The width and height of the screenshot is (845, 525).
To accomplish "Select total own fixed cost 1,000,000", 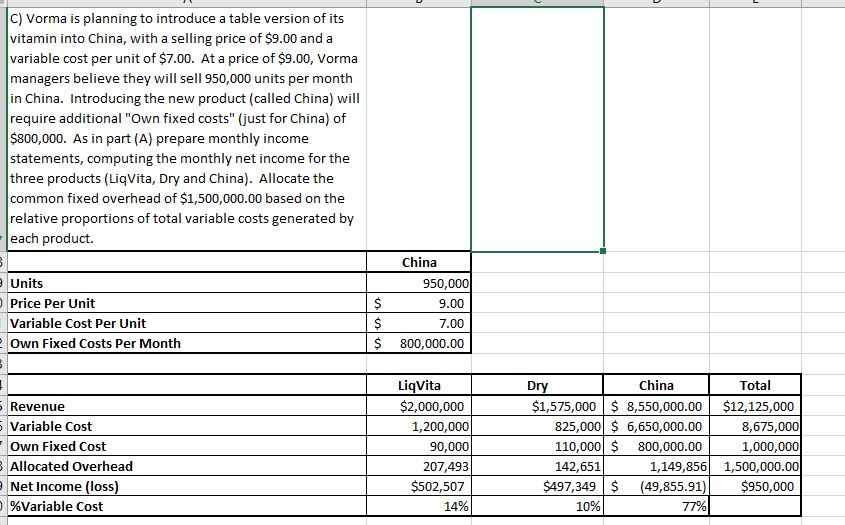I will pos(755,446).
